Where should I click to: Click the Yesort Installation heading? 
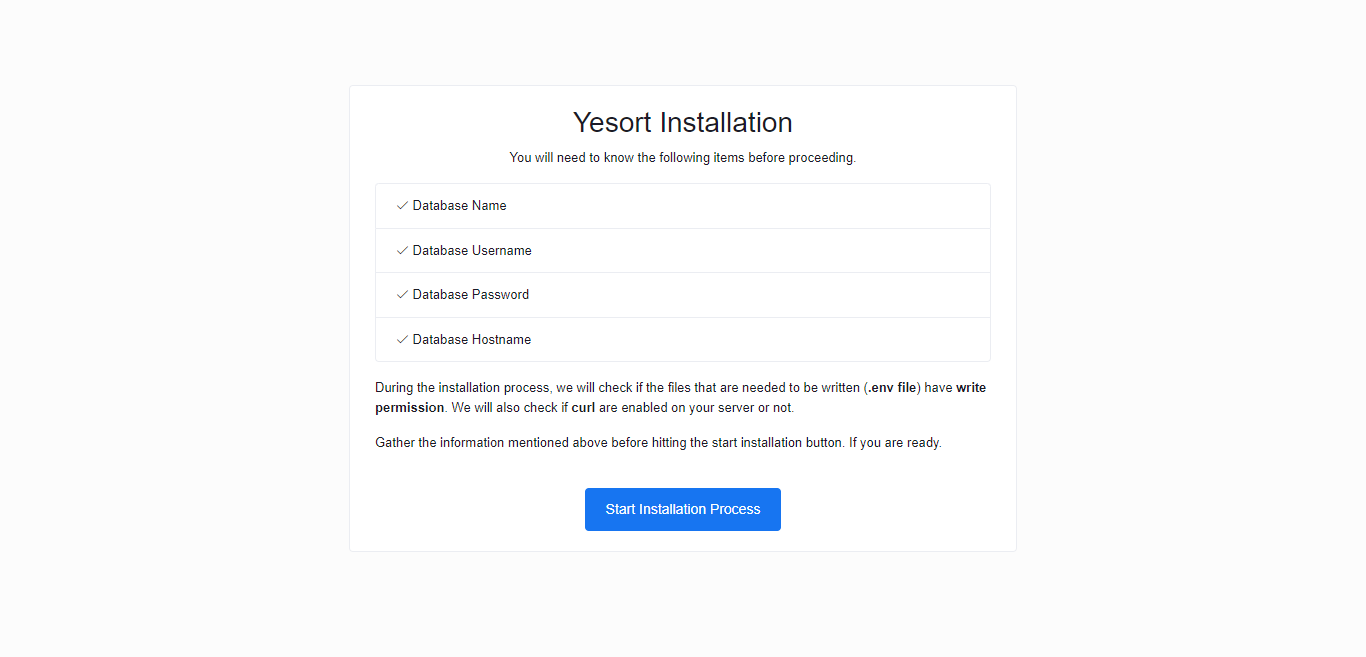[x=683, y=123]
